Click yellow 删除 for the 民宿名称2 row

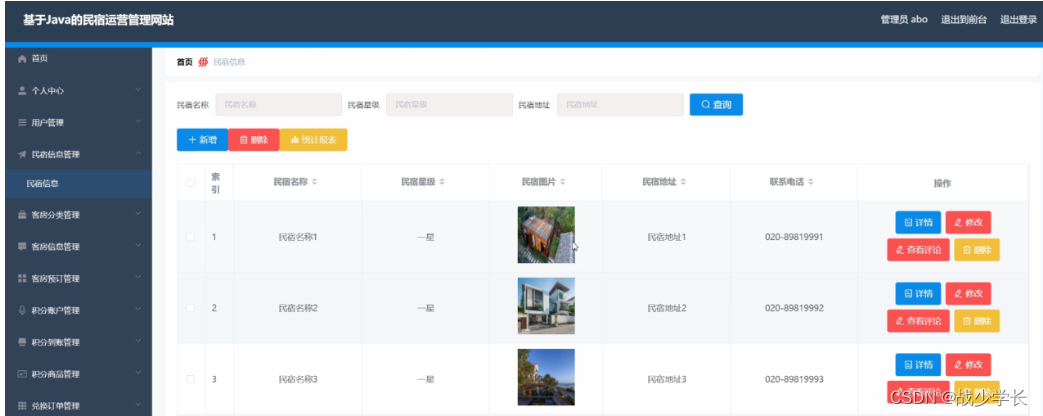976,321
